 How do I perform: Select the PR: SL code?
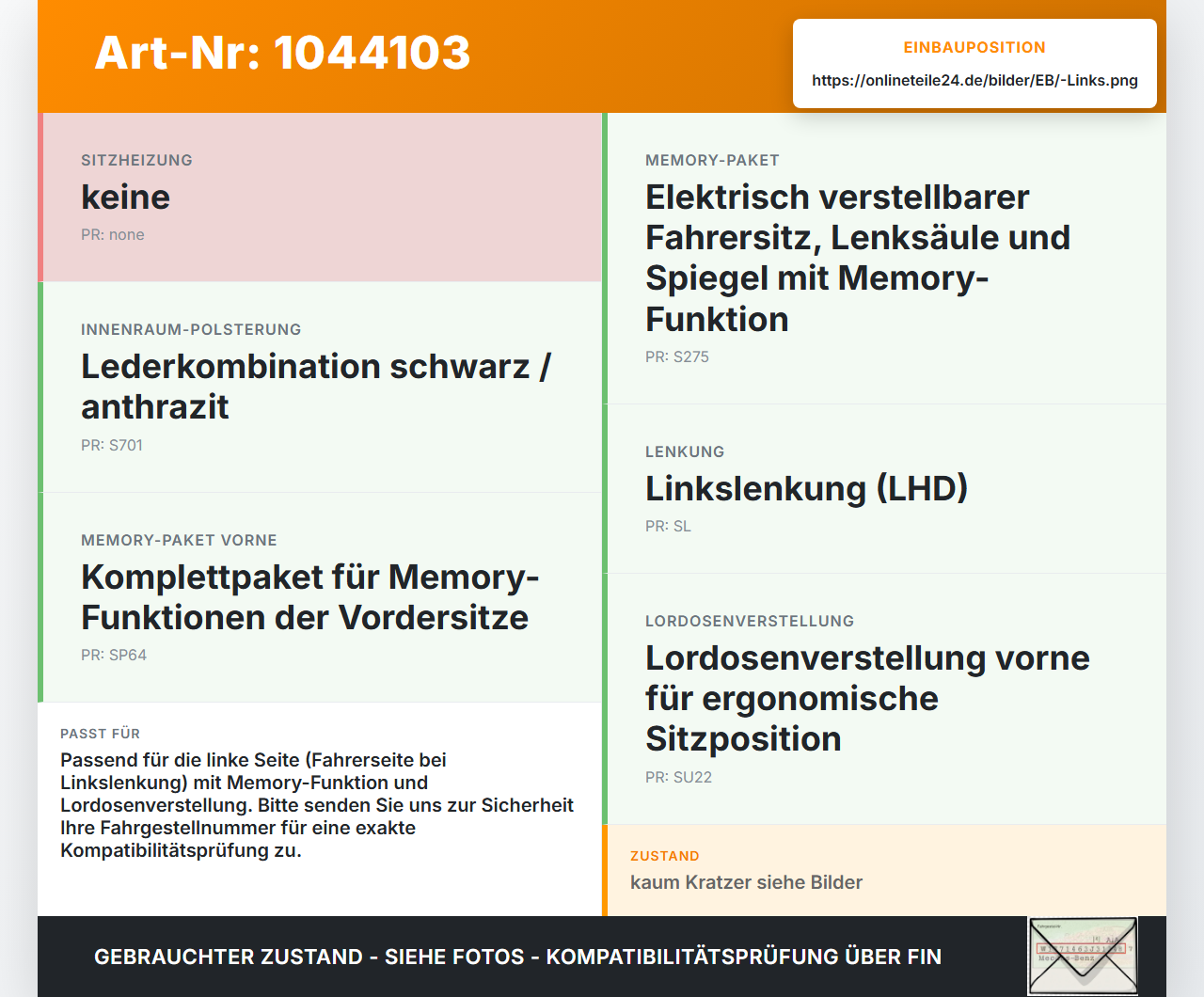click(x=668, y=526)
